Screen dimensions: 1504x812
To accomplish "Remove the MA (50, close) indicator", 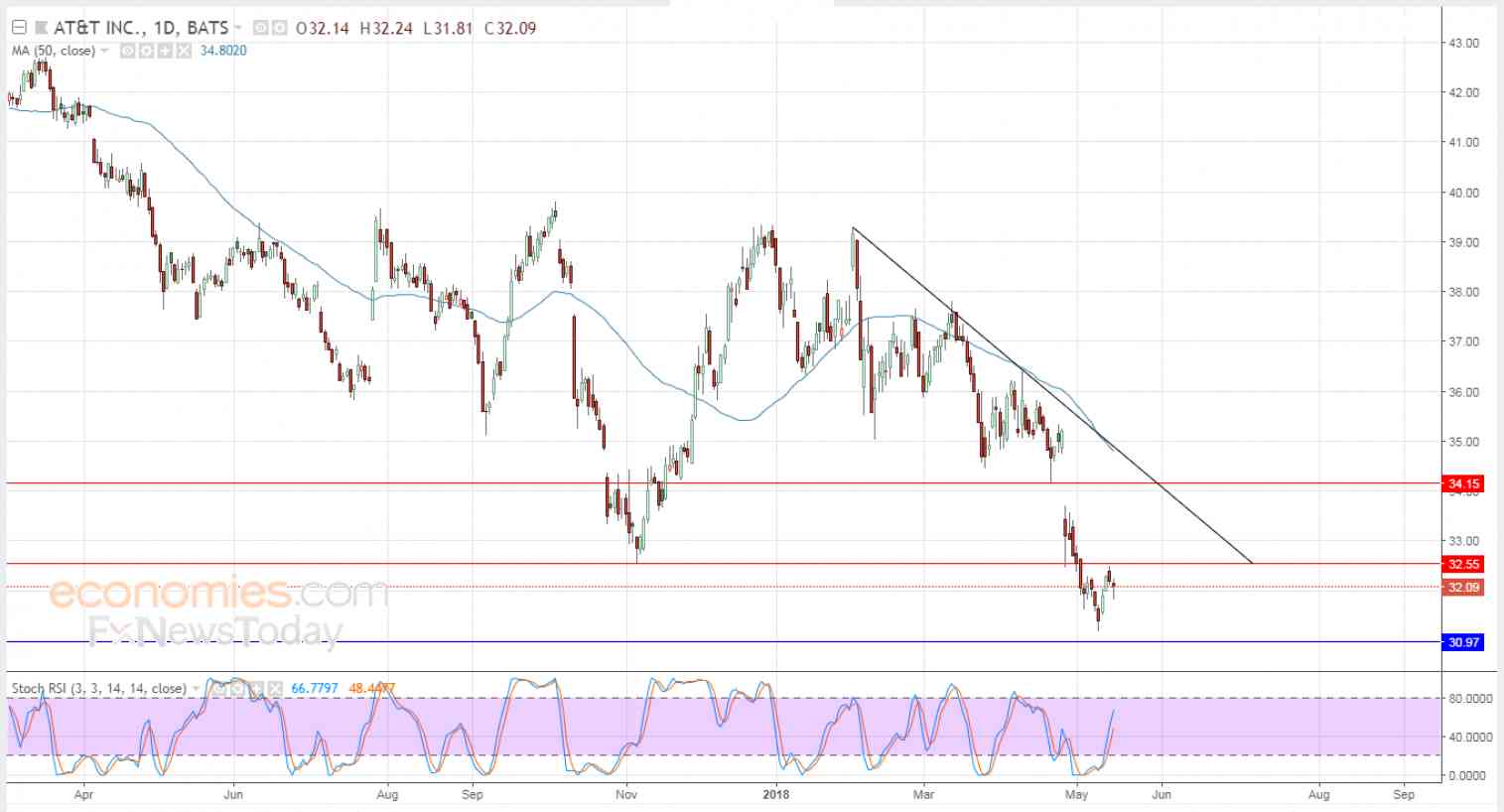I will click(x=184, y=51).
